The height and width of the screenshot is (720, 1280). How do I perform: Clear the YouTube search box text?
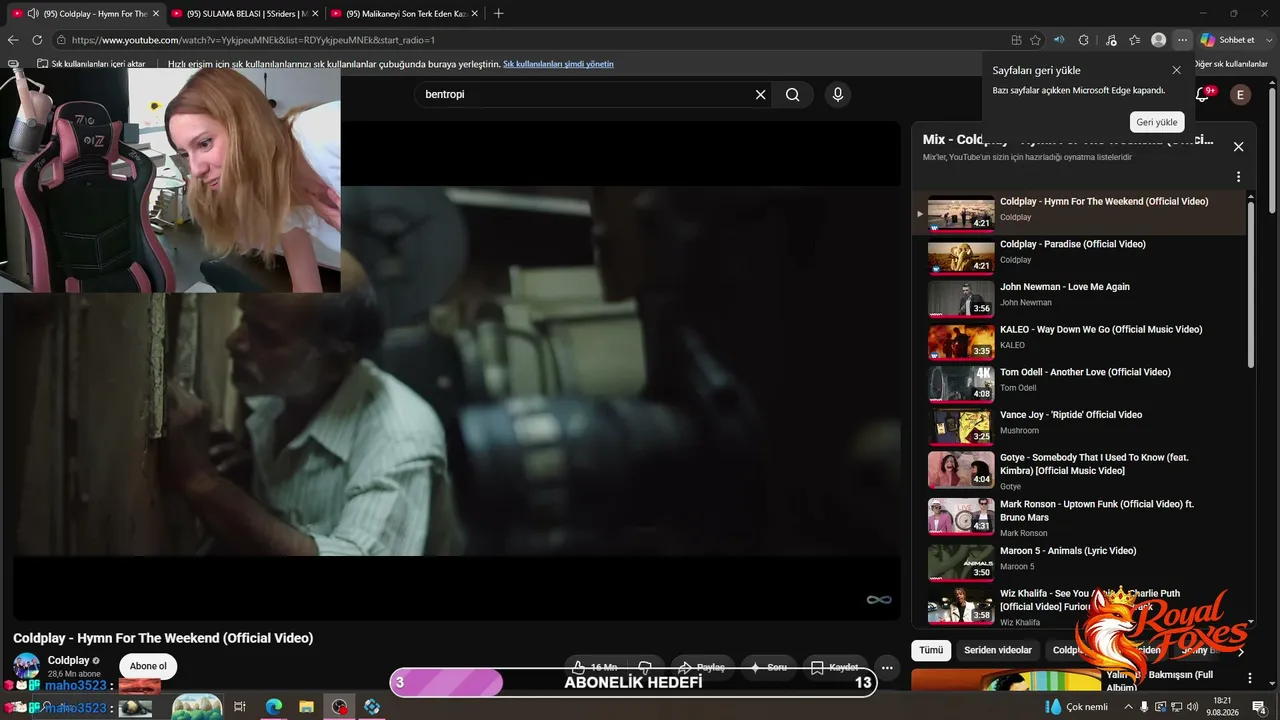click(760, 94)
